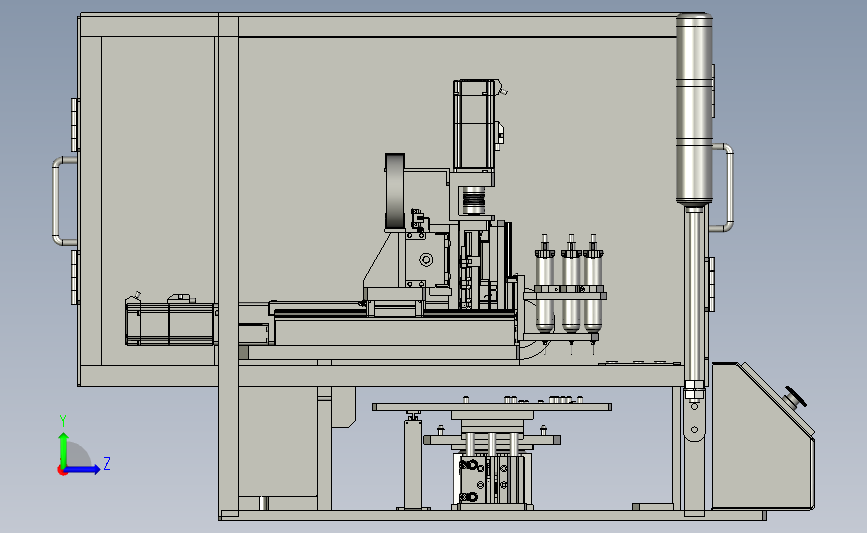Screen dimensions: 867x533
Task: Pick the slim support post left of the lift cylinder
Action: 412,462
